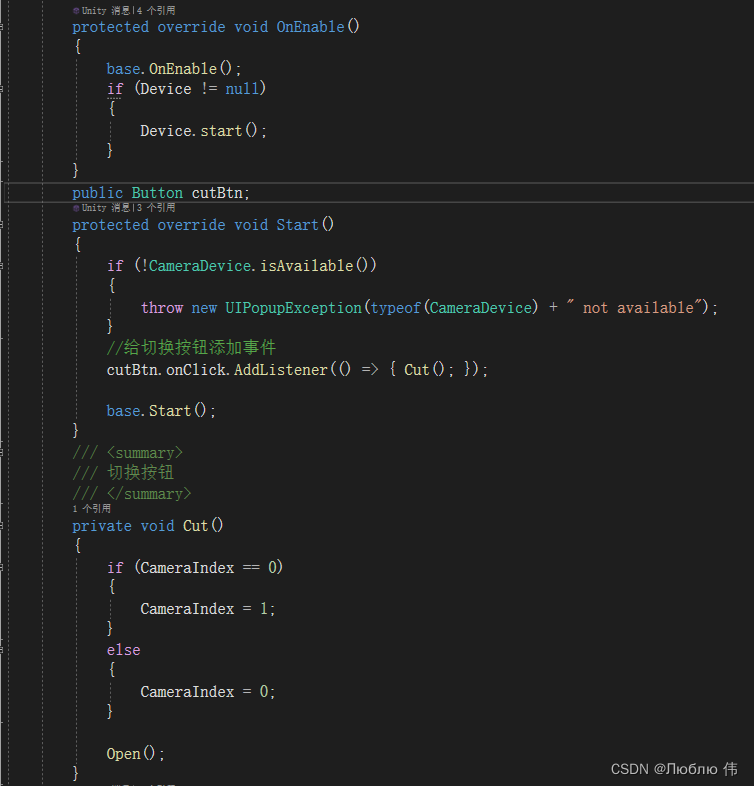Click the isAvailable method call
This screenshot has width=754, height=786.
[306, 265]
